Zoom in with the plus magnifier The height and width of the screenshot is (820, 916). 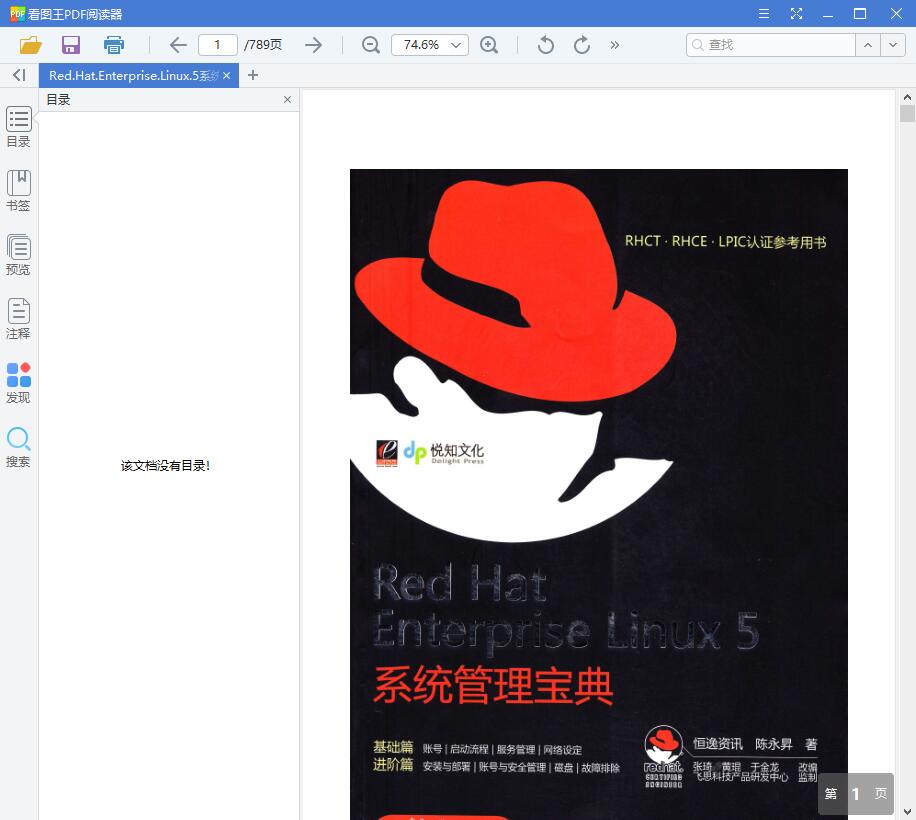coord(489,45)
